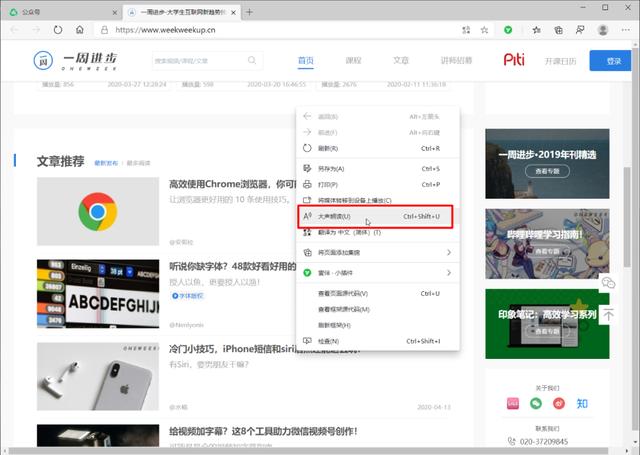Viewport: 640px width, 455px height.
Task: Open the floating WeChat chat bubbles icon
Action: (608, 283)
